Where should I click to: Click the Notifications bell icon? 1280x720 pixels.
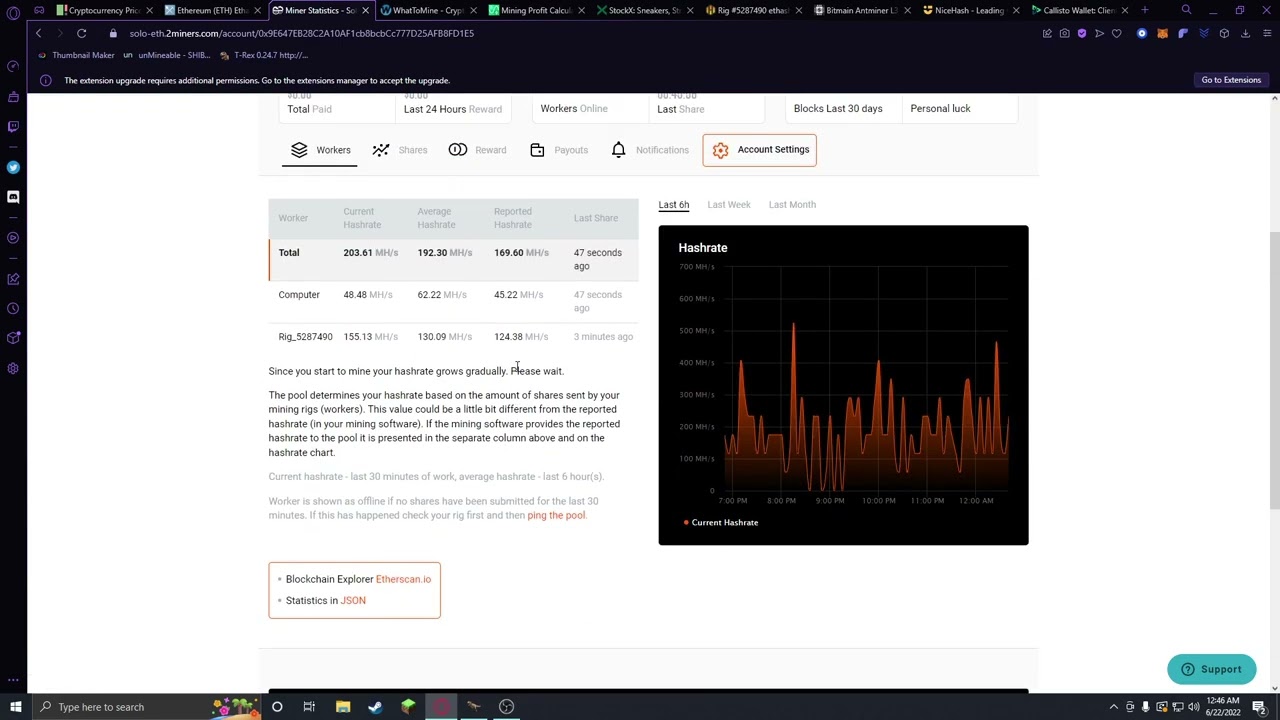tap(618, 150)
